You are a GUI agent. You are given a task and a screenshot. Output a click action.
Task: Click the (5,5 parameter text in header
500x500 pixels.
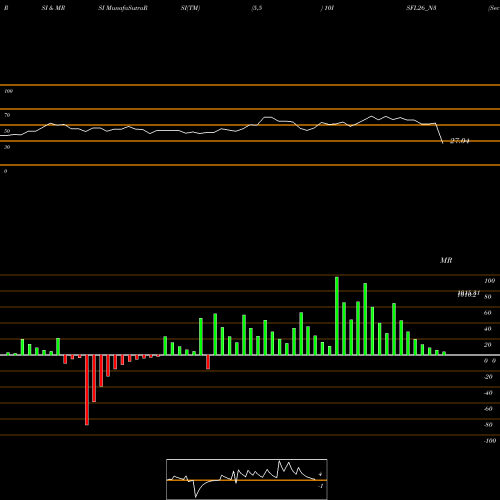257,8
